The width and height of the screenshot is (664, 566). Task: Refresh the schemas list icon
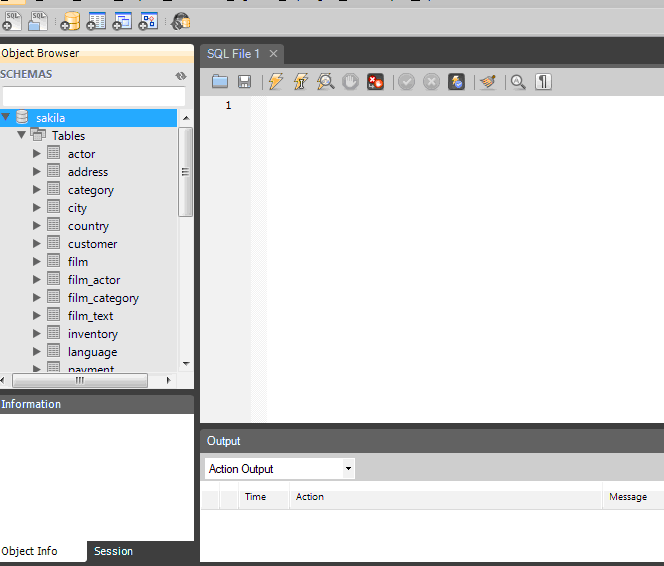pos(181,75)
